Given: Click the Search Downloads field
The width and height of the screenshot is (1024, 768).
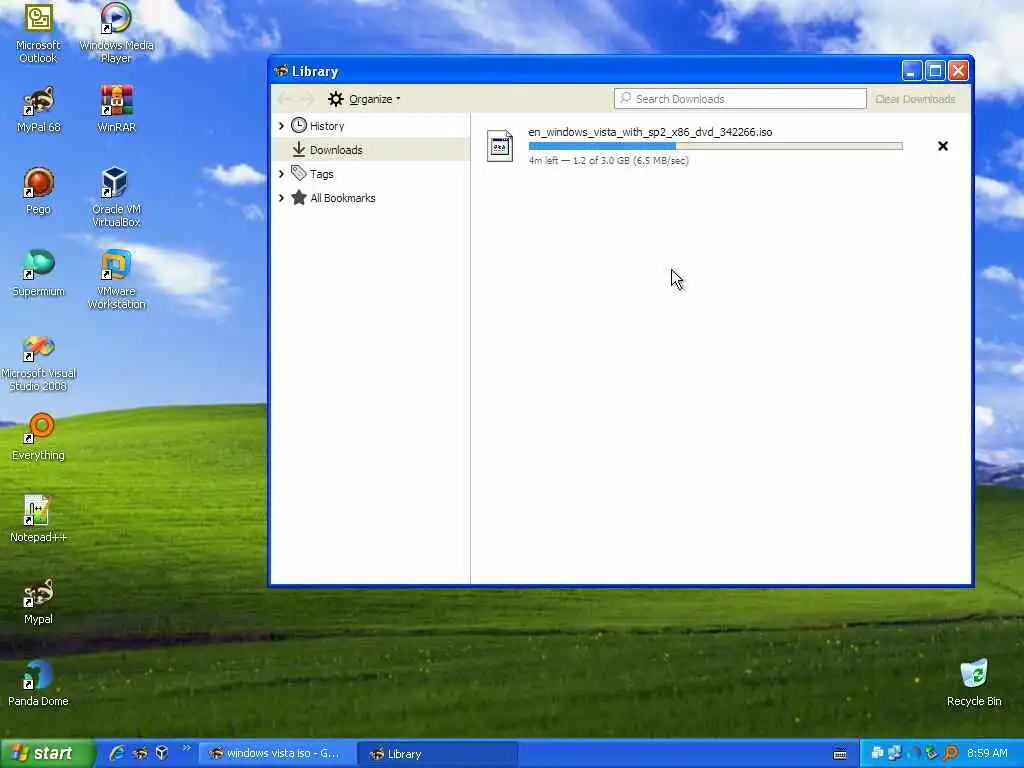Looking at the screenshot, I should click(740, 99).
